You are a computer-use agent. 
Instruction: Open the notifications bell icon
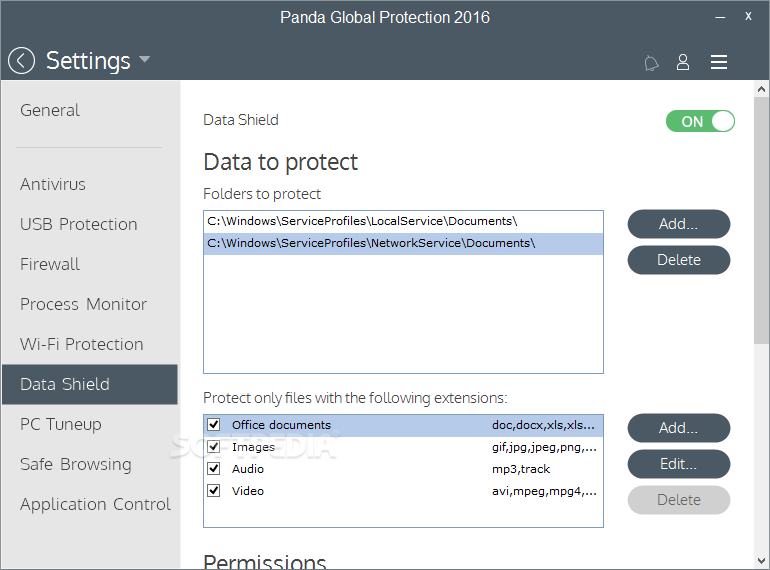(651, 63)
